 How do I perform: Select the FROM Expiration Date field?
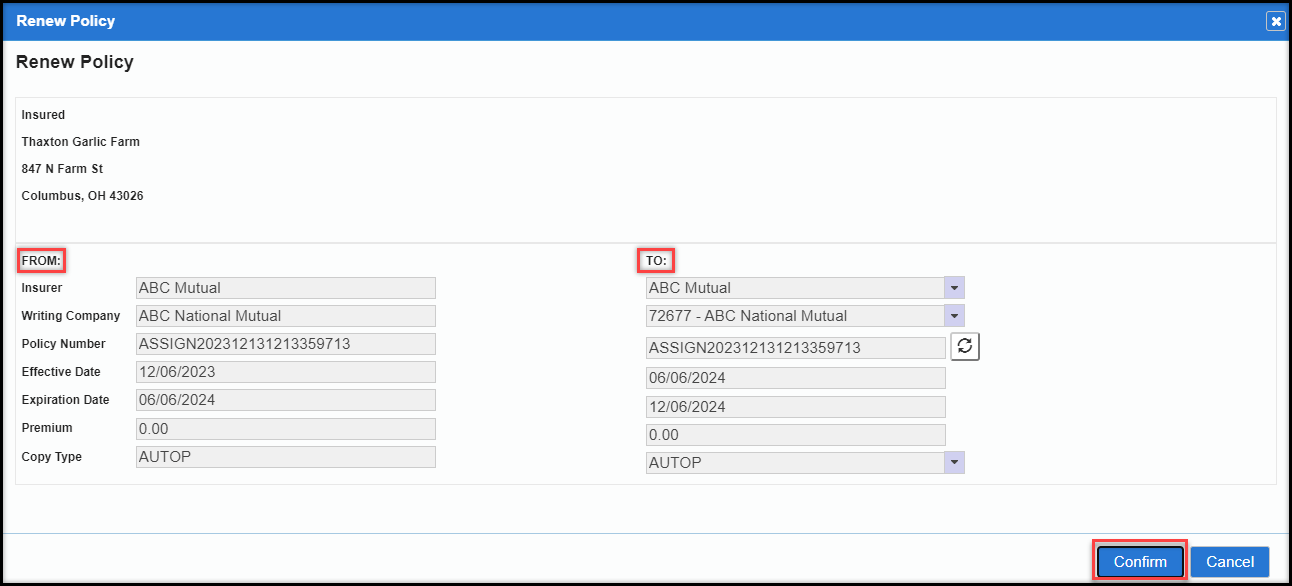[x=285, y=400]
